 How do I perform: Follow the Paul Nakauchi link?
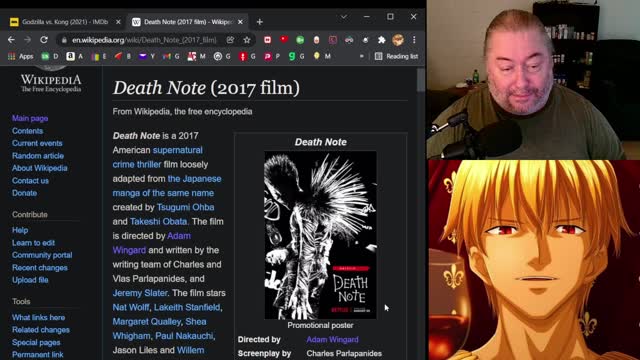click(x=184, y=336)
